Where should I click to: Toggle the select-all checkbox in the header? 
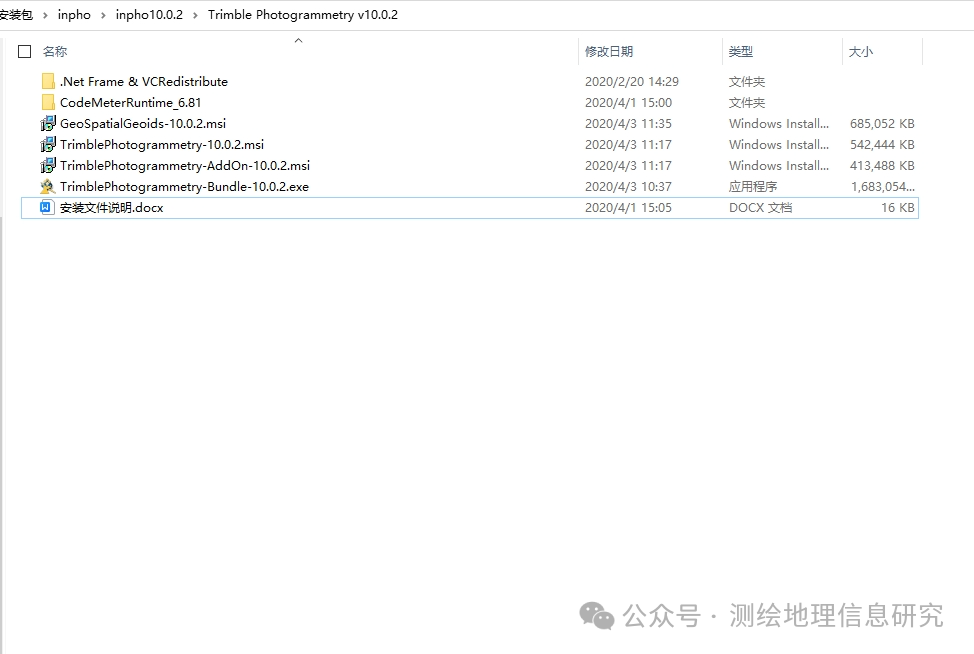click(24, 50)
